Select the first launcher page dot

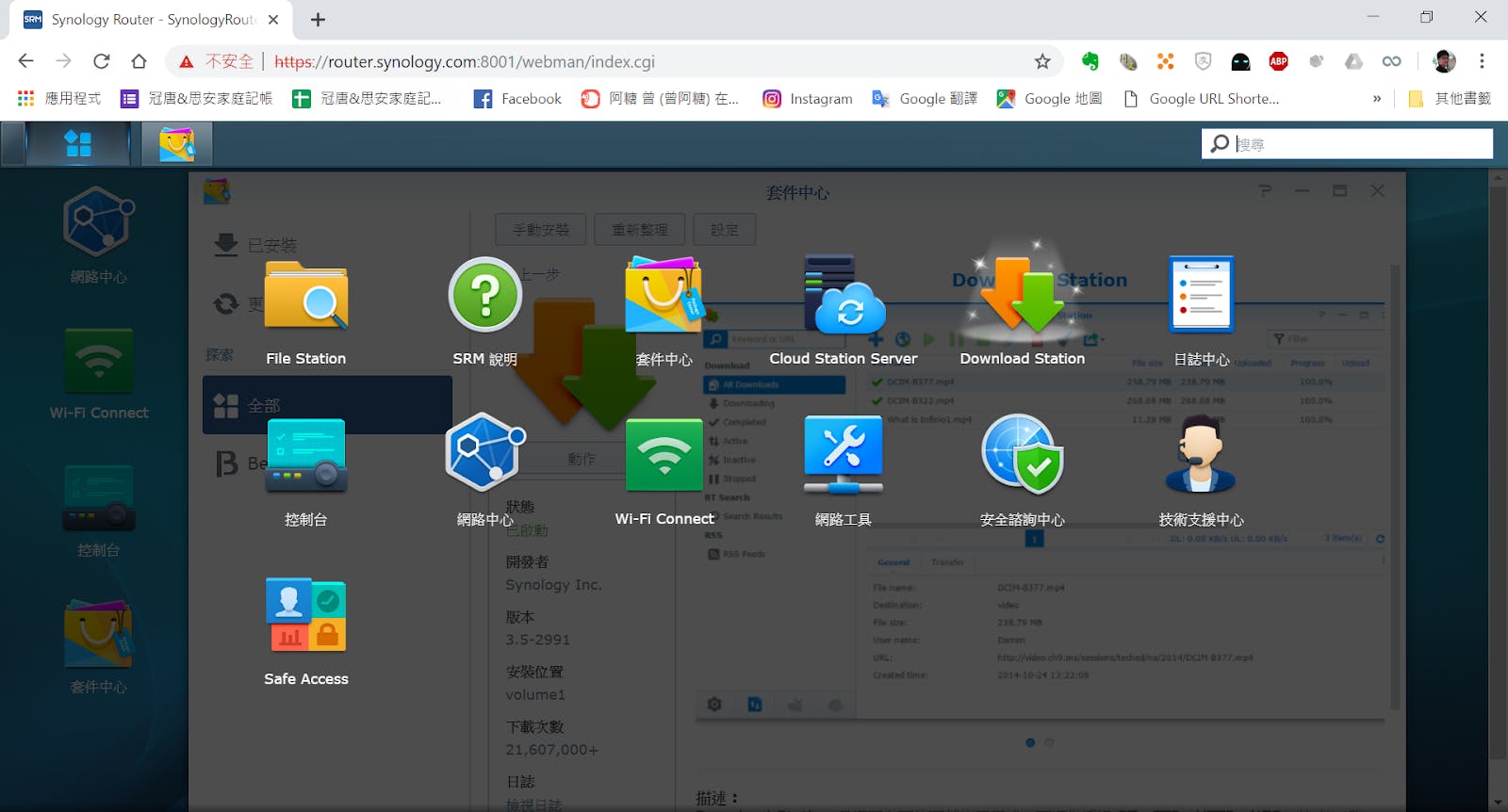[1030, 742]
